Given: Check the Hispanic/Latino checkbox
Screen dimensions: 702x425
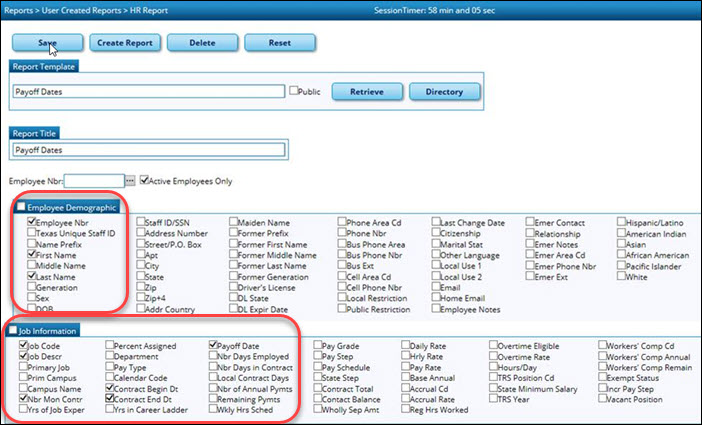Looking at the screenshot, I should point(621,221).
